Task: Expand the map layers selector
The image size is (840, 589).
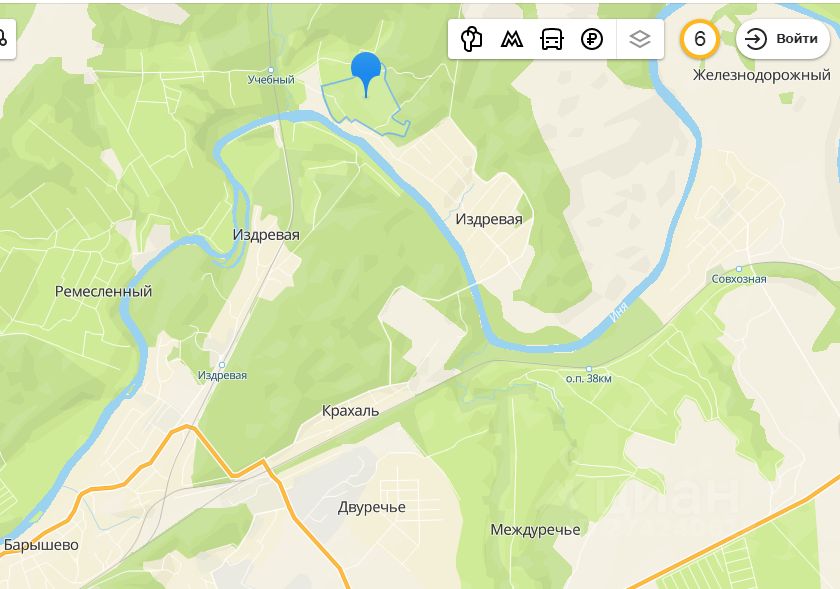Action: point(640,39)
